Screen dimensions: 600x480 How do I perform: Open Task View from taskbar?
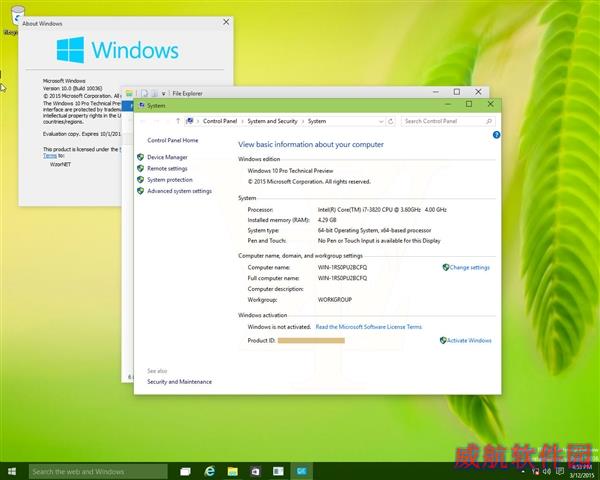(186, 472)
